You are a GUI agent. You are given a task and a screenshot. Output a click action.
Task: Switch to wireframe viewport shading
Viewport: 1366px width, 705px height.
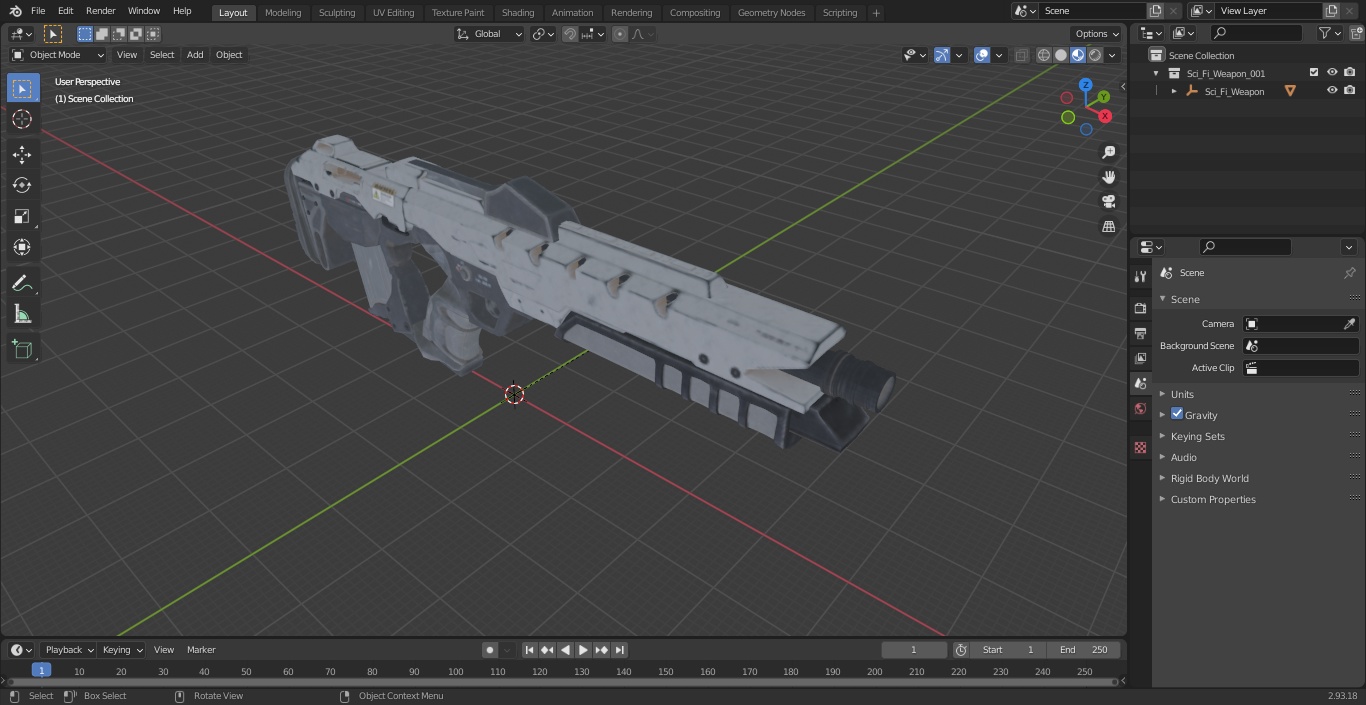click(1043, 55)
